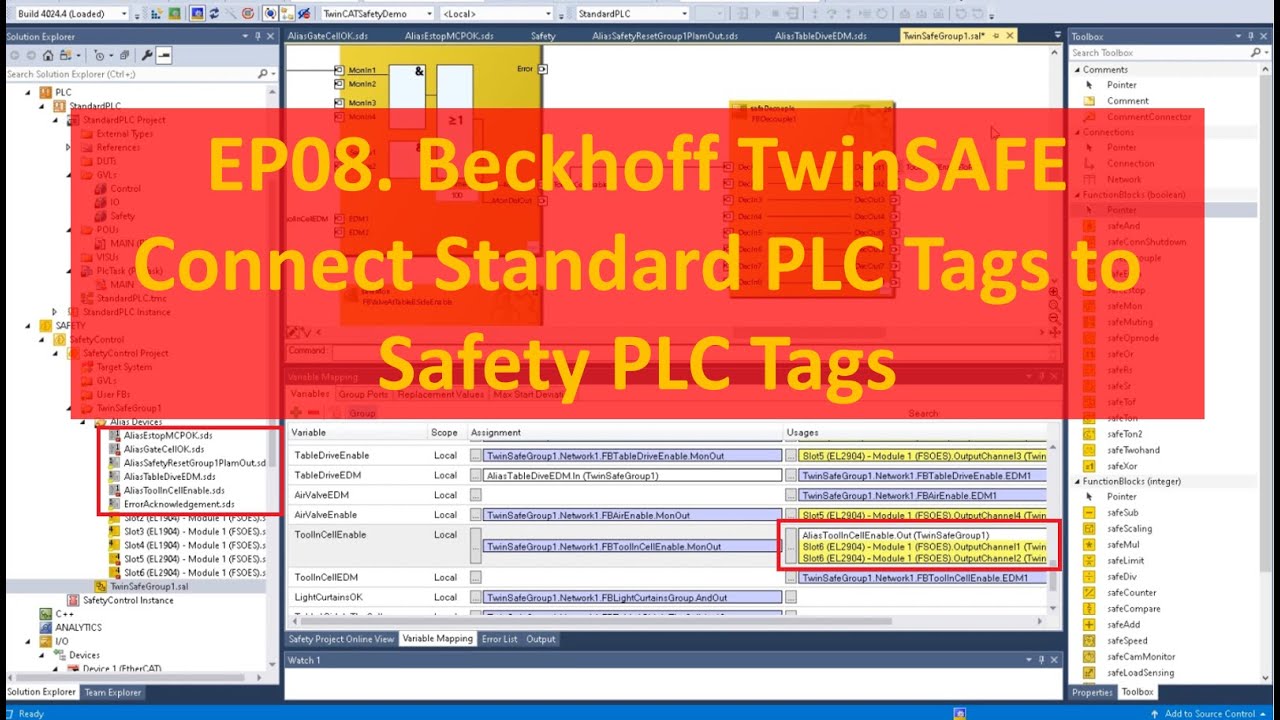Click assignment browse button for TableDriveEnable
Image resolution: width=1280 pixels, height=720 pixels.
coord(476,456)
